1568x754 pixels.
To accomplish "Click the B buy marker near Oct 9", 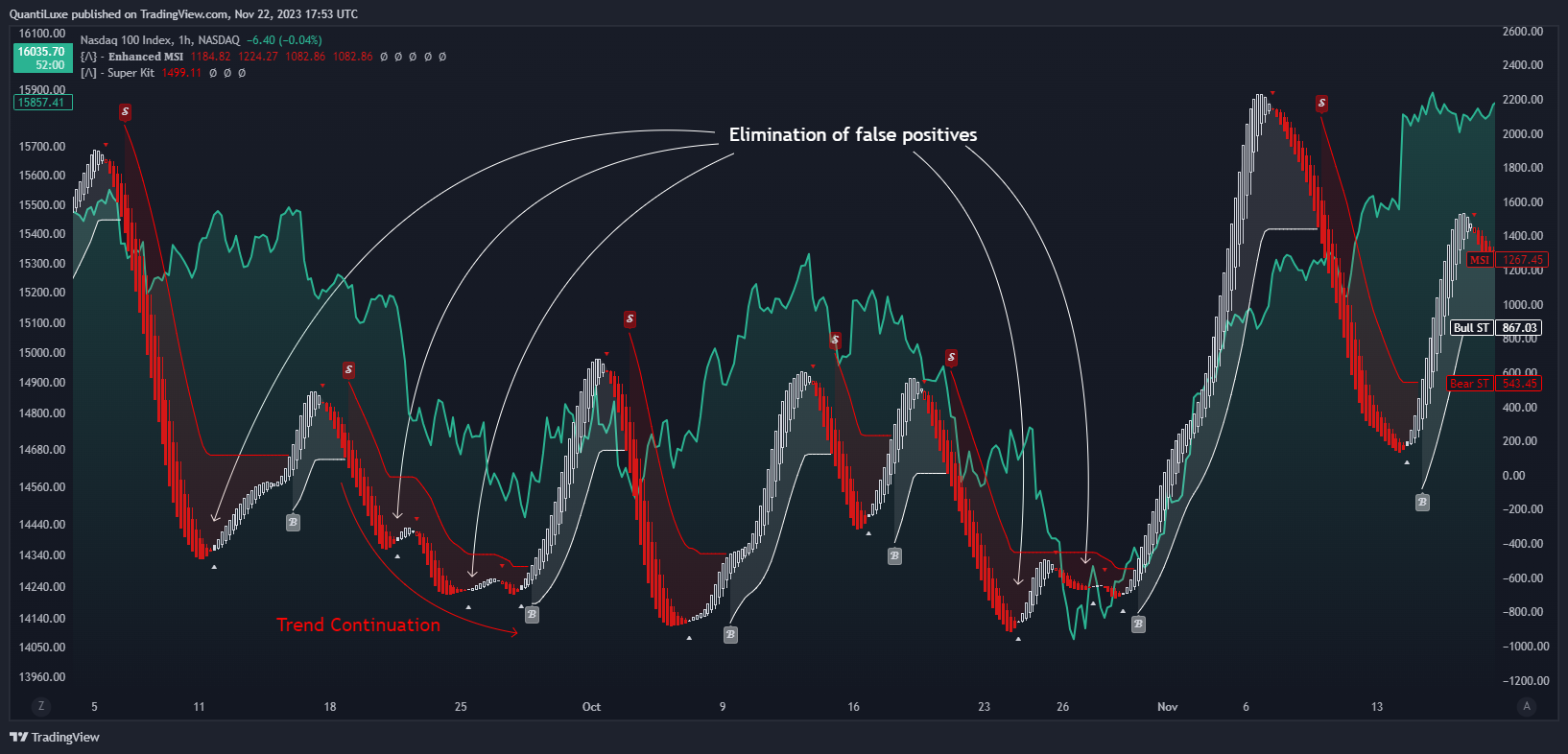I will tap(730, 634).
